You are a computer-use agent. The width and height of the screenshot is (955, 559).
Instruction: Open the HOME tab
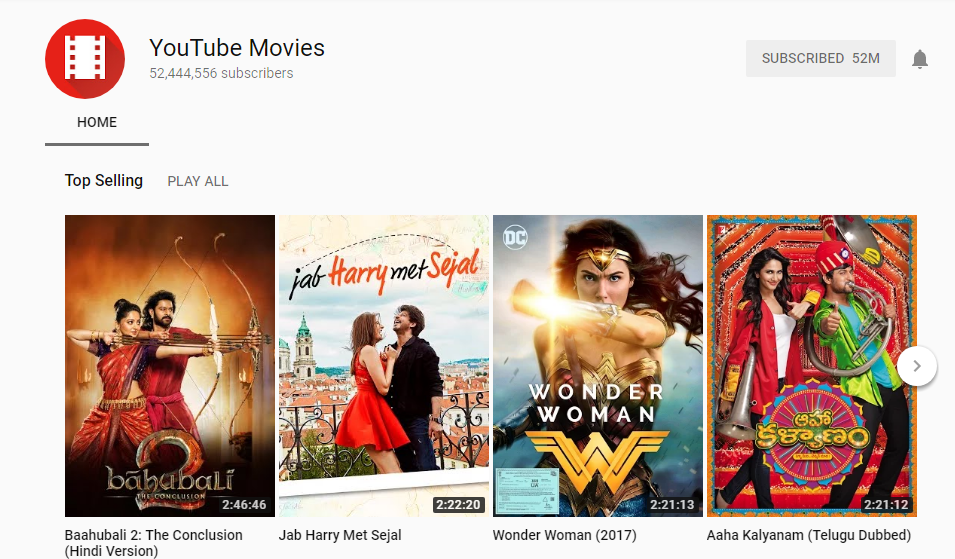pos(97,122)
